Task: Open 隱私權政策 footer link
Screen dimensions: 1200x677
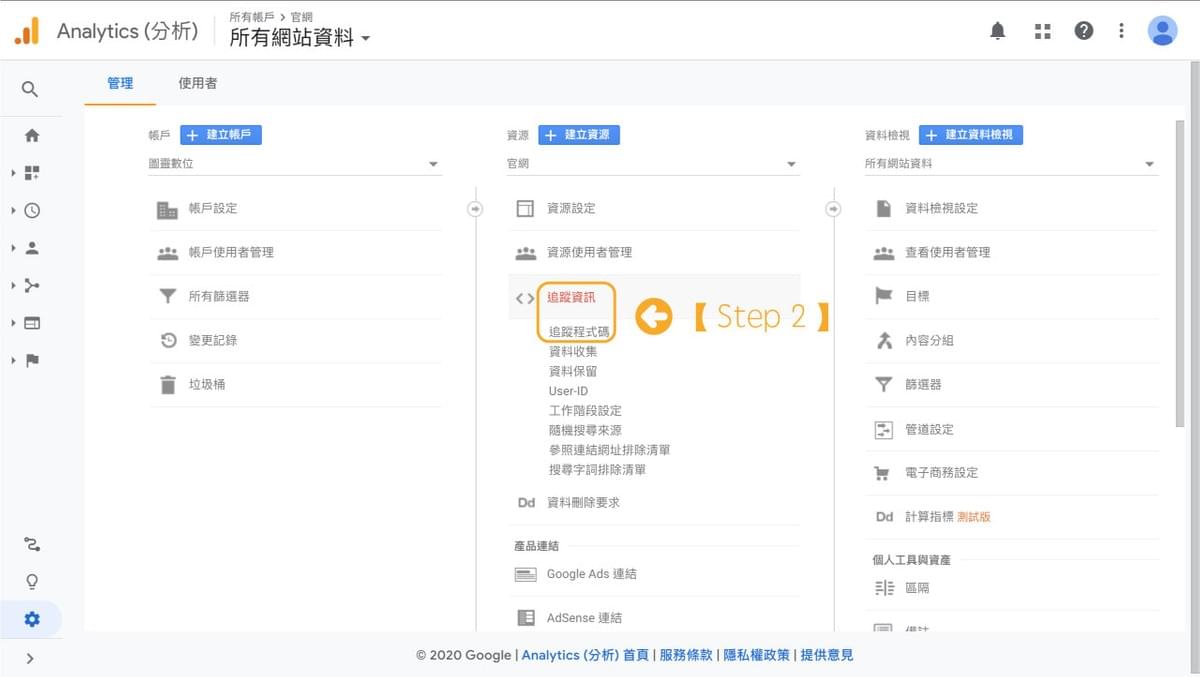Action: [x=757, y=655]
